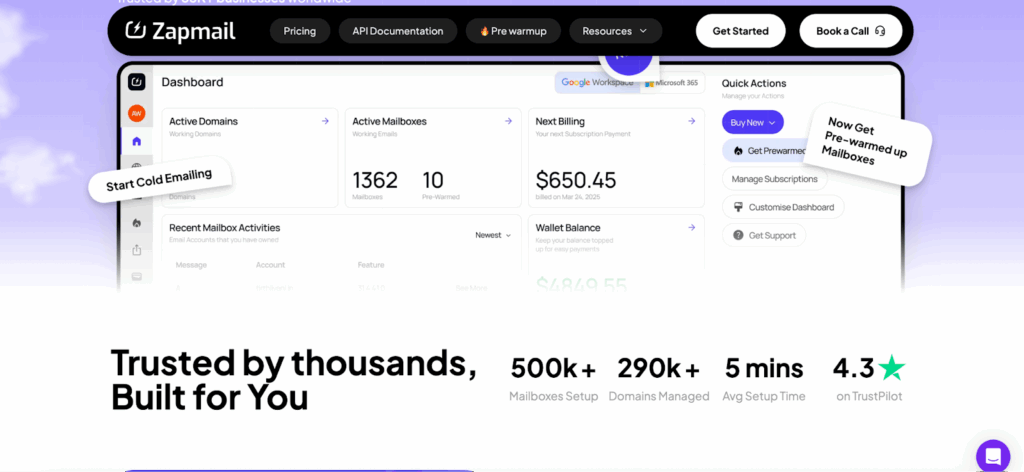Screen dimensions: 1024x472
Task: Click the Account column header
Action: pos(270,265)
